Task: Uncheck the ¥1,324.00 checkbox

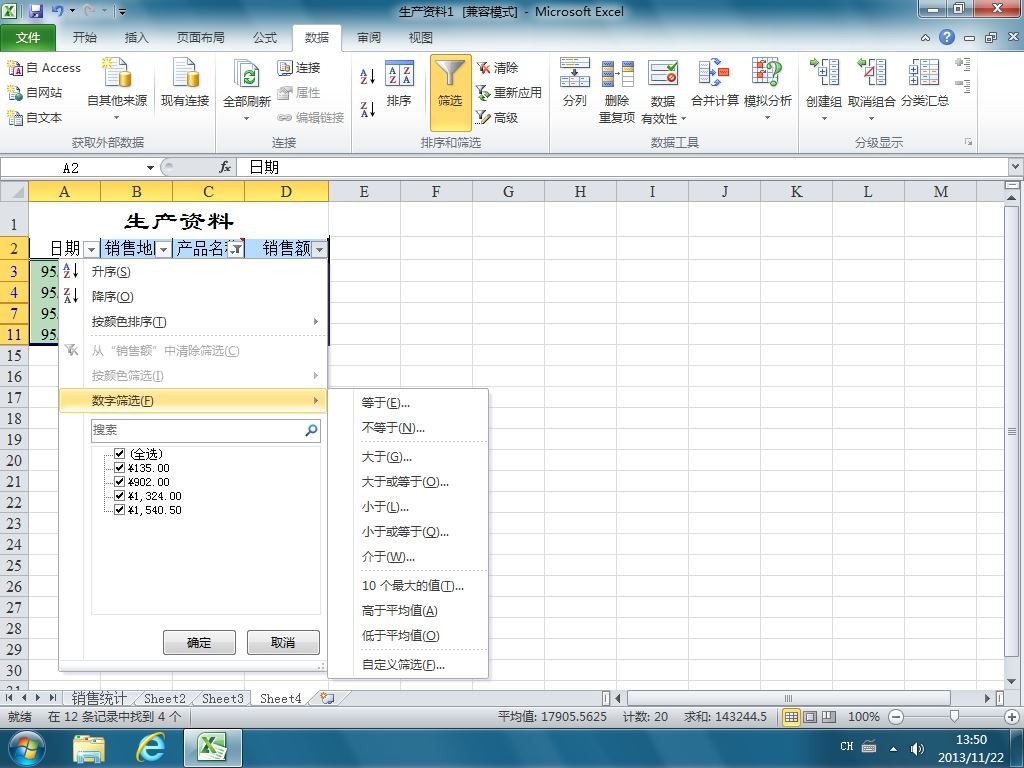Action: pyautogui.click(x=120, y=496)
